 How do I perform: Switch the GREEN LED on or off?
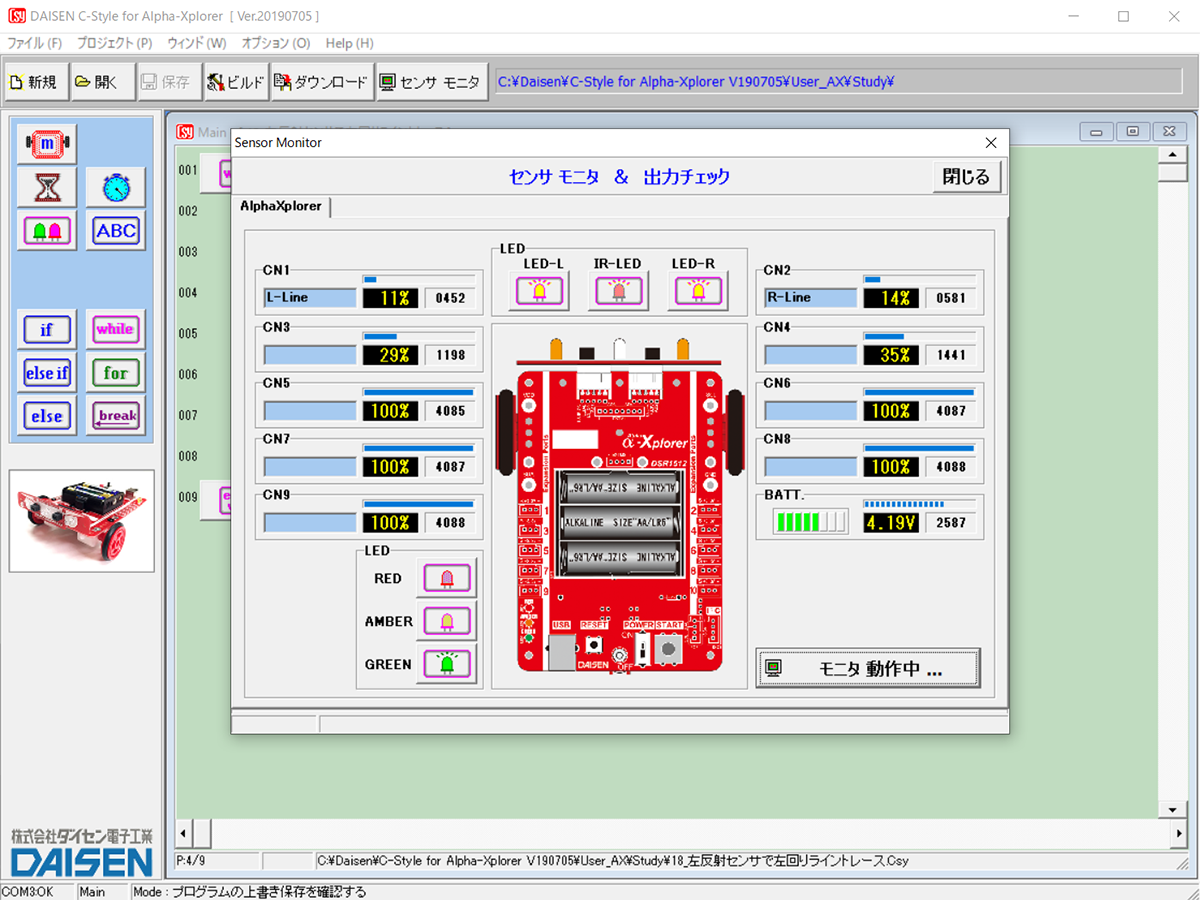[446, 664]
